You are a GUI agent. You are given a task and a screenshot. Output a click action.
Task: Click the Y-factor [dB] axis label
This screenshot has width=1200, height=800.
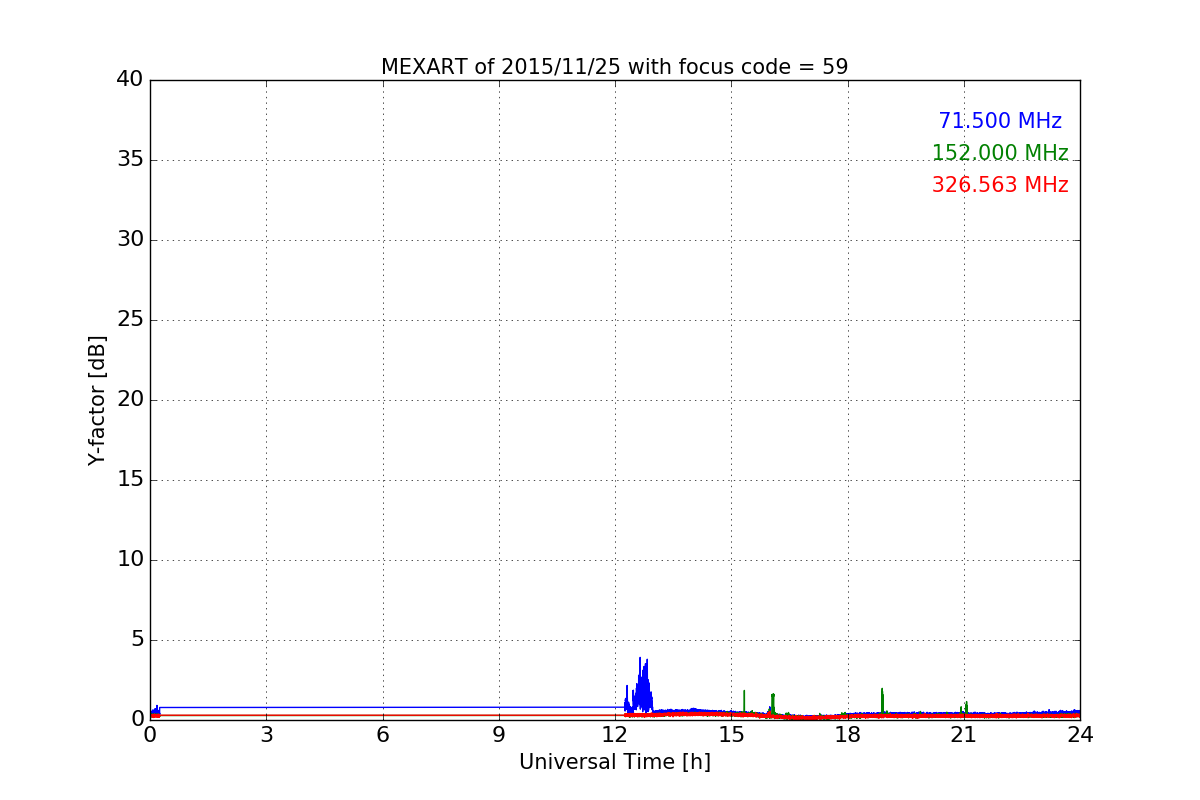(x=97, y=400)
